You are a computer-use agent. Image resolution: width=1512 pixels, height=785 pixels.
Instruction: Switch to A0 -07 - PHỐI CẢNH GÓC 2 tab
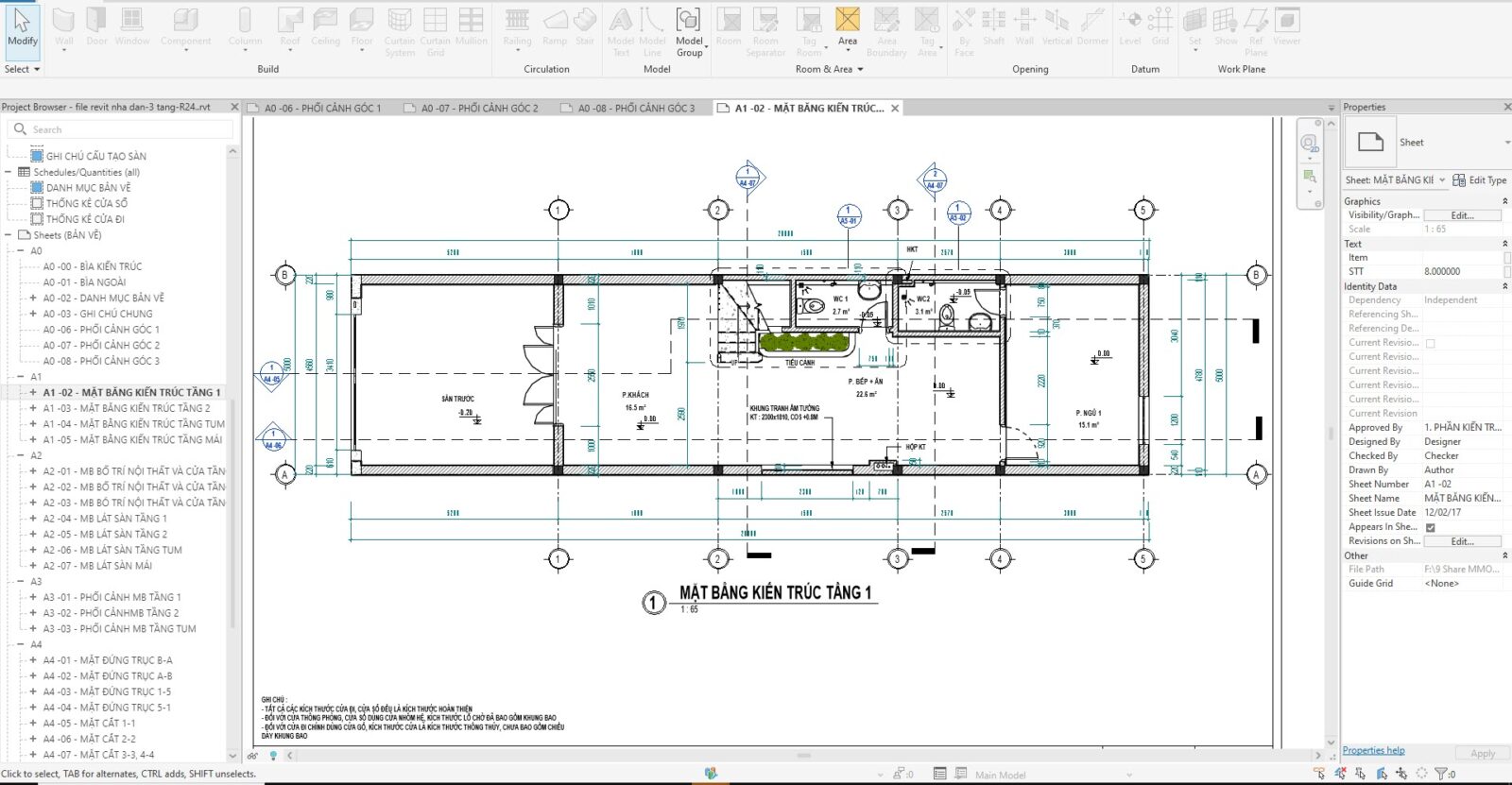coord(479,109)
